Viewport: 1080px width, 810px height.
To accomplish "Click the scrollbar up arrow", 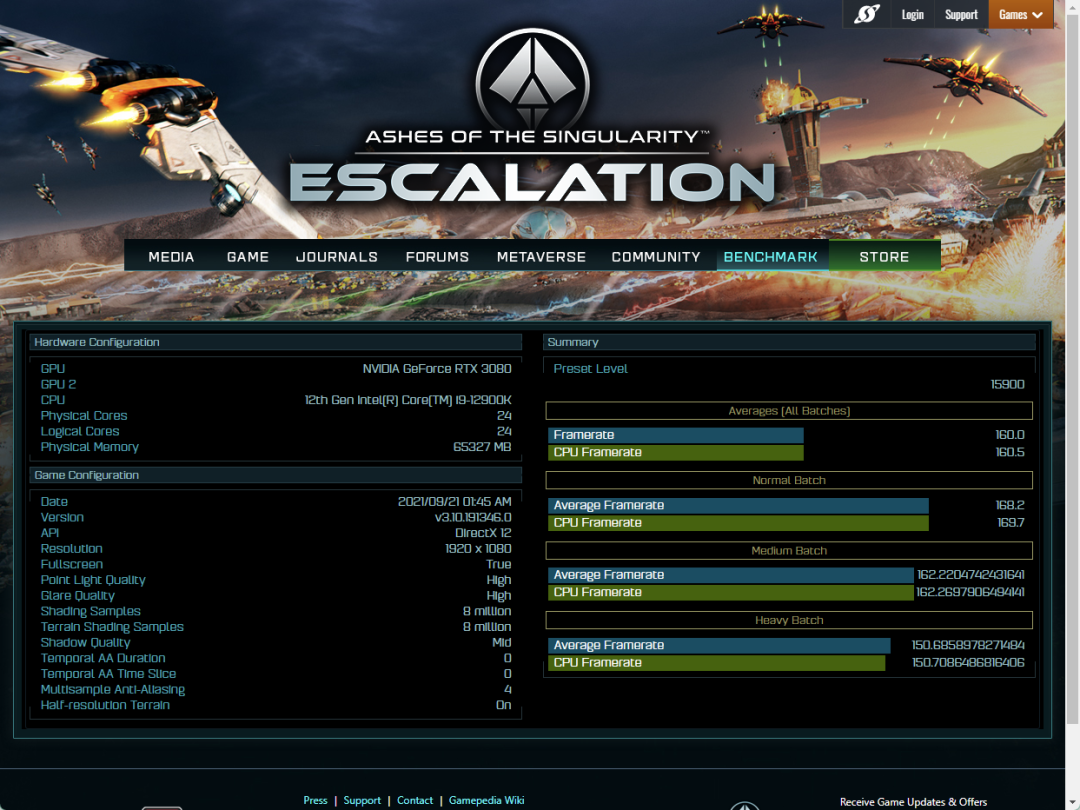I will (1071, 7).
